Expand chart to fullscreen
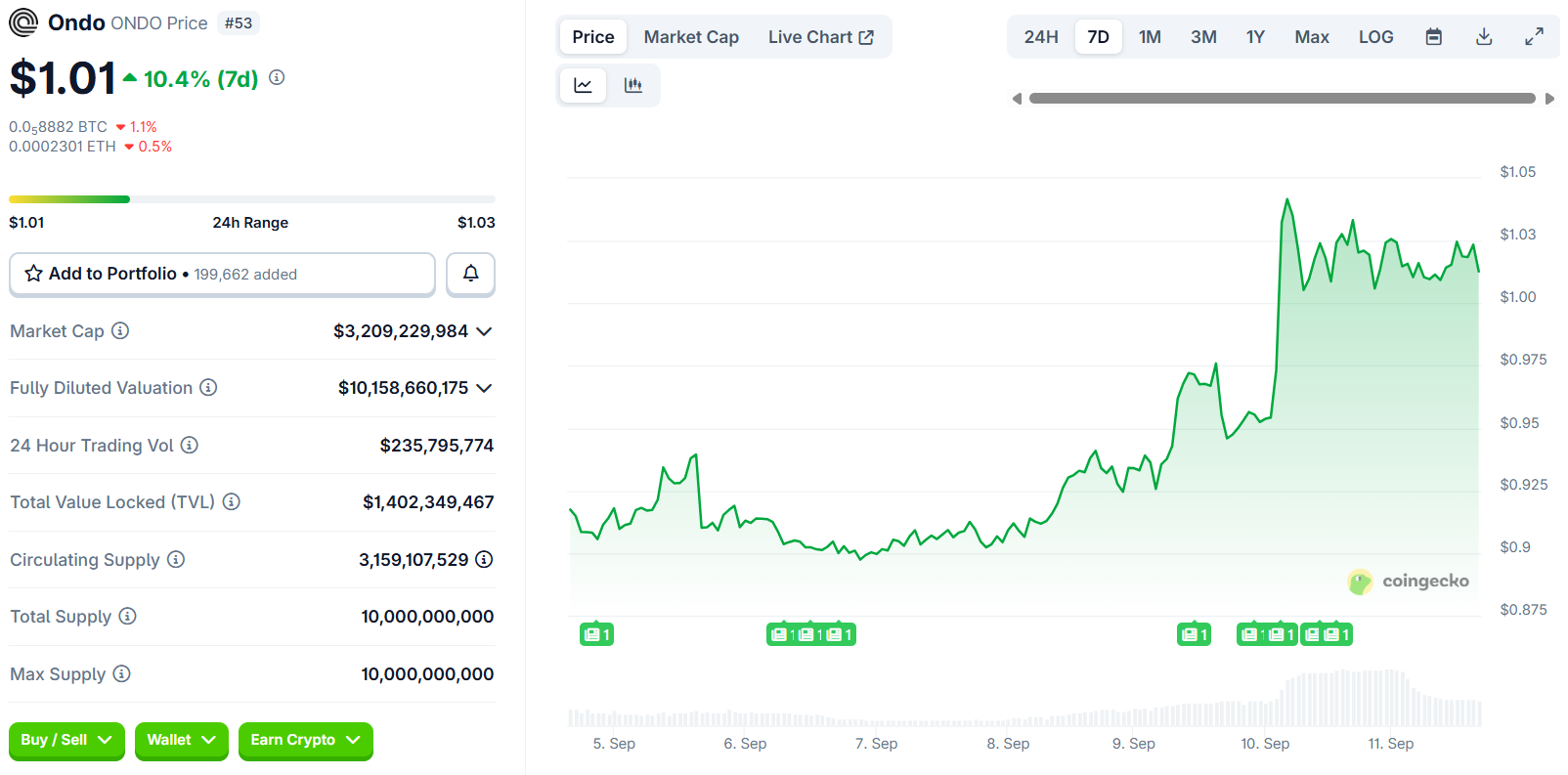 click(x=1535, y=37)
